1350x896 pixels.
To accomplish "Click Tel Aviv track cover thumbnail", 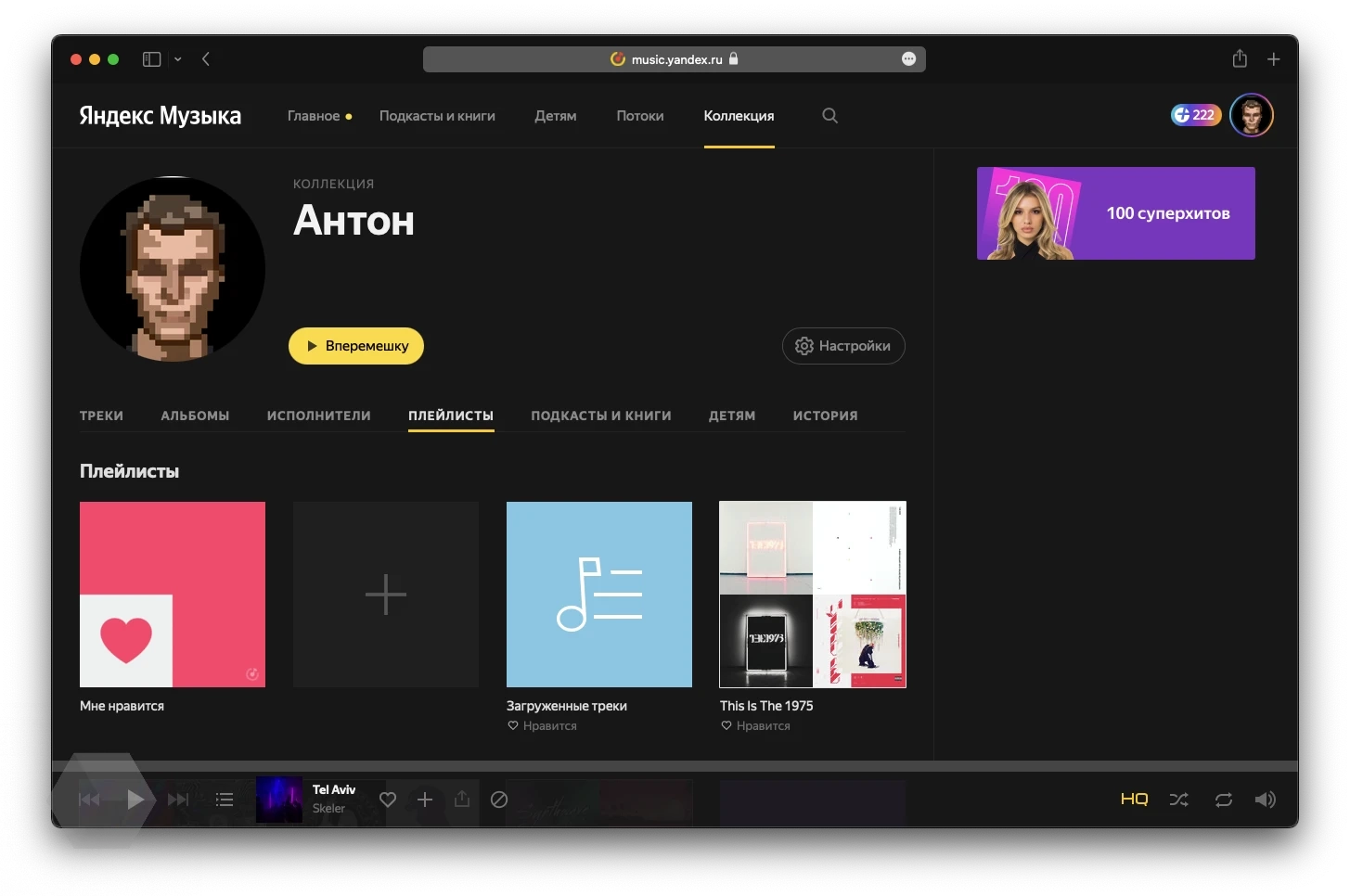I will click(279, 800).
